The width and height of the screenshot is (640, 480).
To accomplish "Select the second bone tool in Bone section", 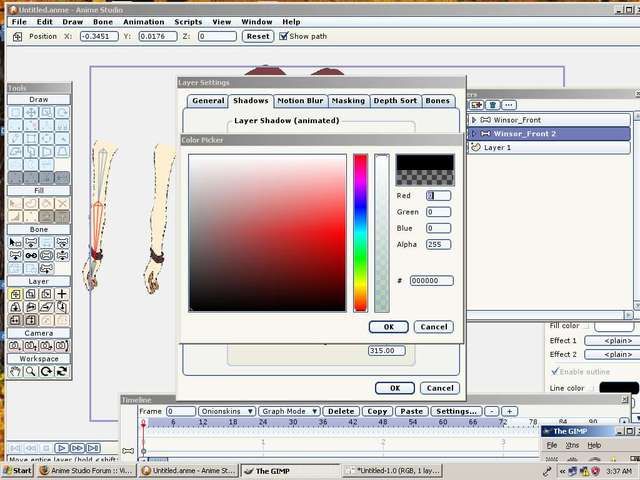I will click(31, 242).
